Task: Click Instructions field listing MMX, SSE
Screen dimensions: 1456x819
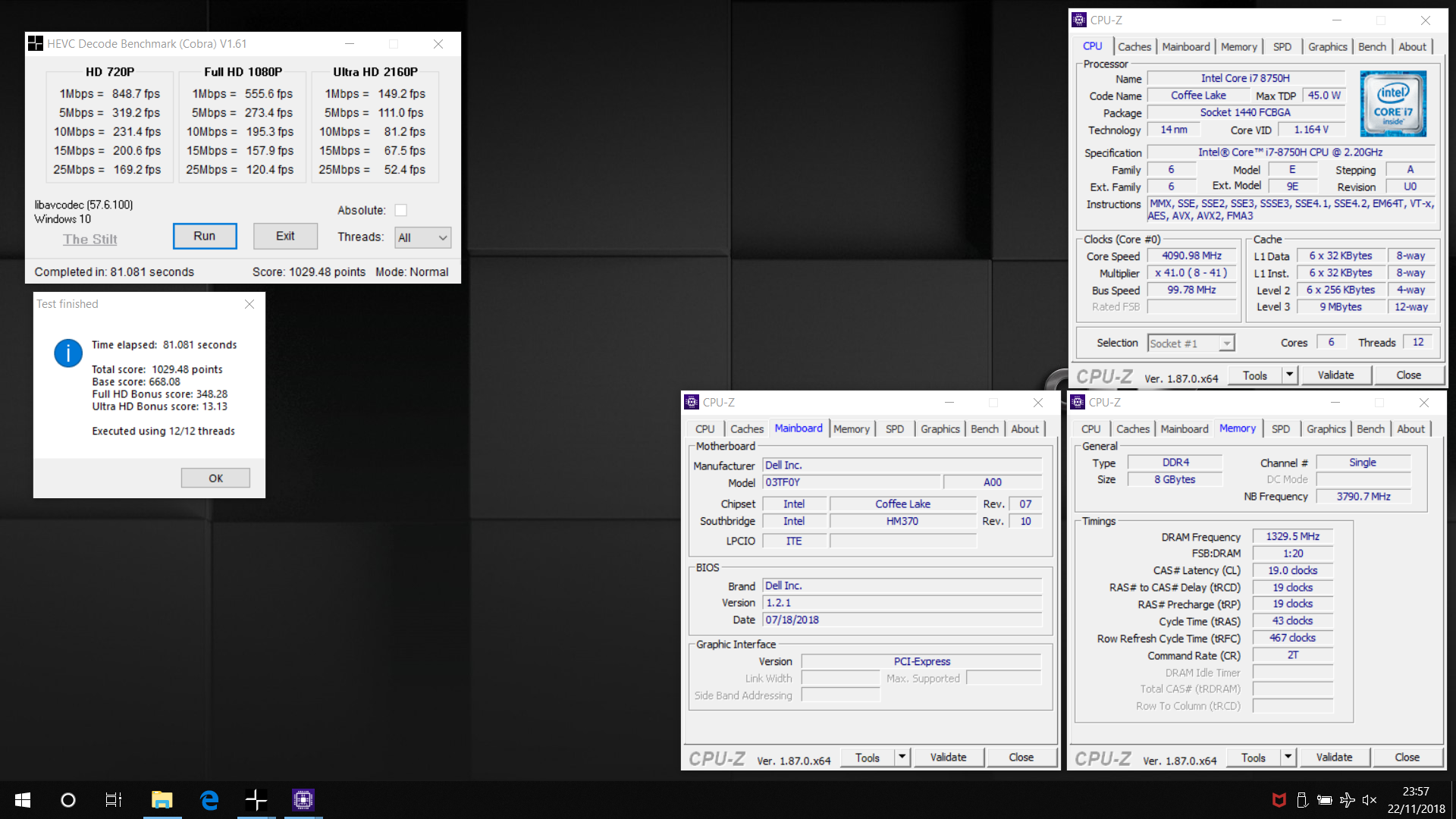Action: coord(1291,209)
